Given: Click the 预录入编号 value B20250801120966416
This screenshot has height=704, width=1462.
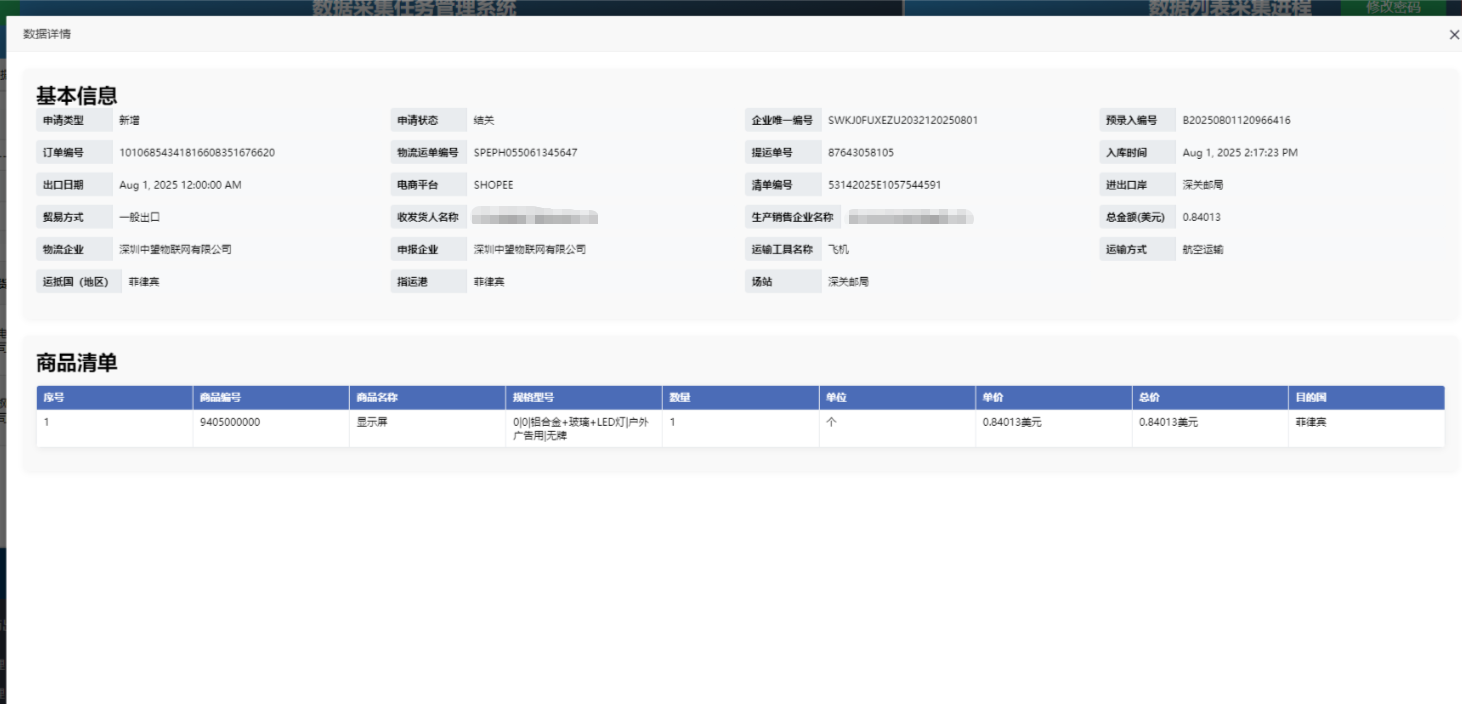Looking at the screenshot, I should [x=1236, y=120].
